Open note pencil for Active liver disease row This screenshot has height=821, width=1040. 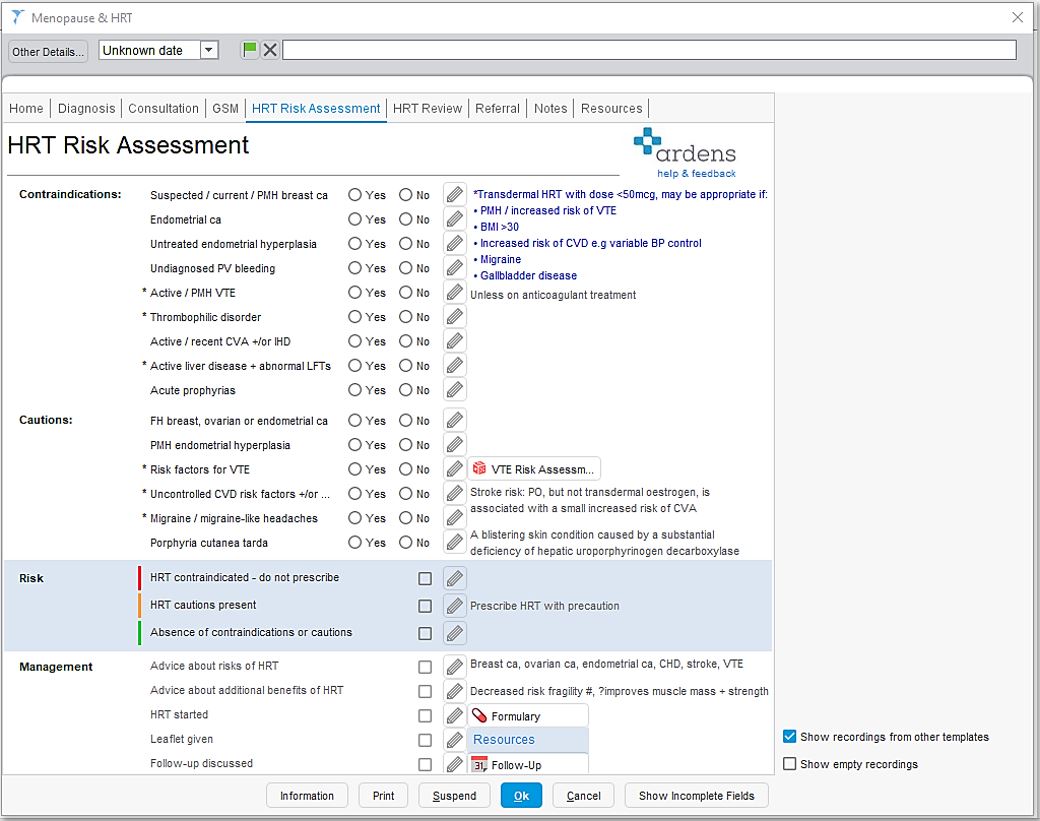[x=454, y=365]
